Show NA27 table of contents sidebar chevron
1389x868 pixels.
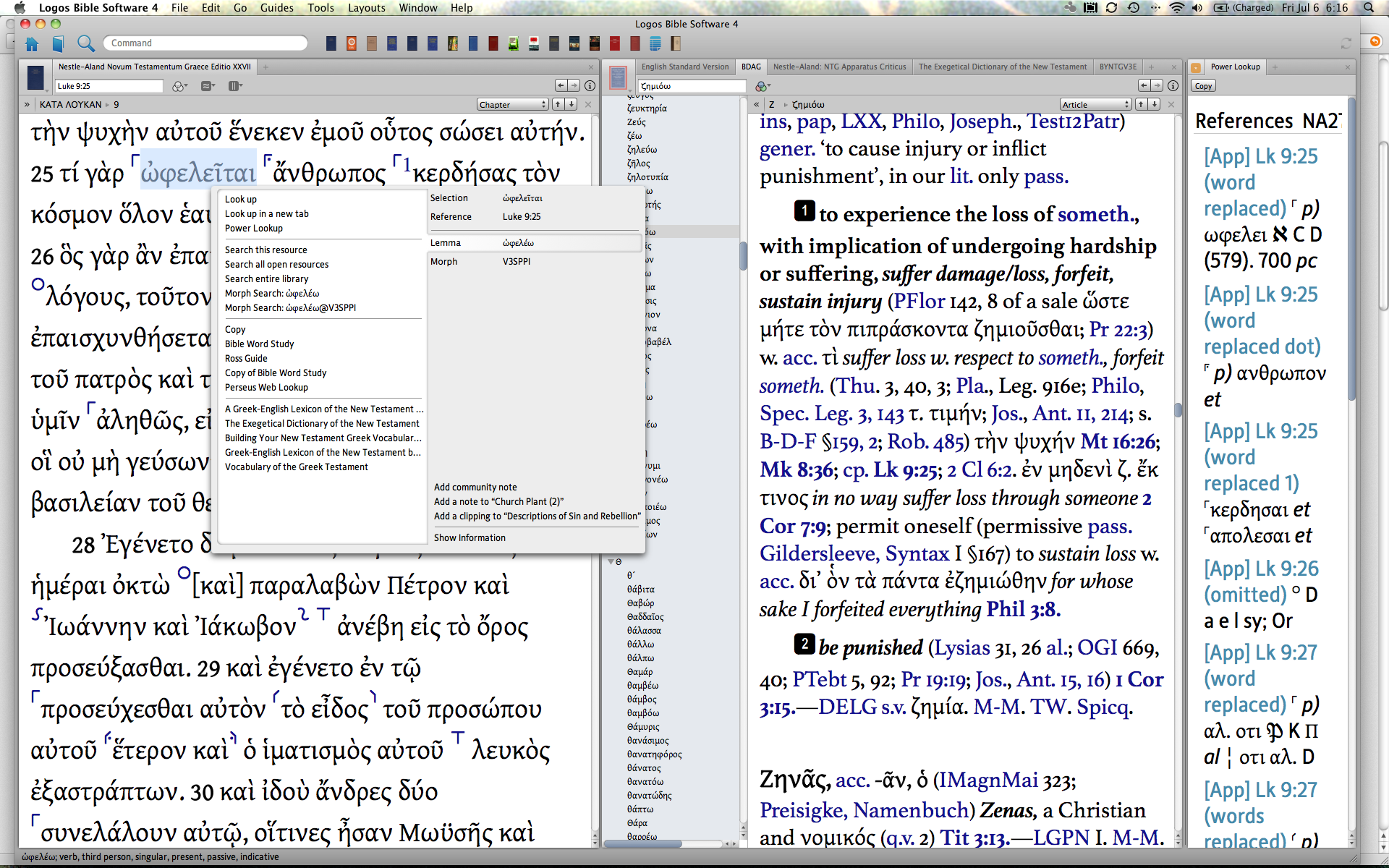[27, 105]
